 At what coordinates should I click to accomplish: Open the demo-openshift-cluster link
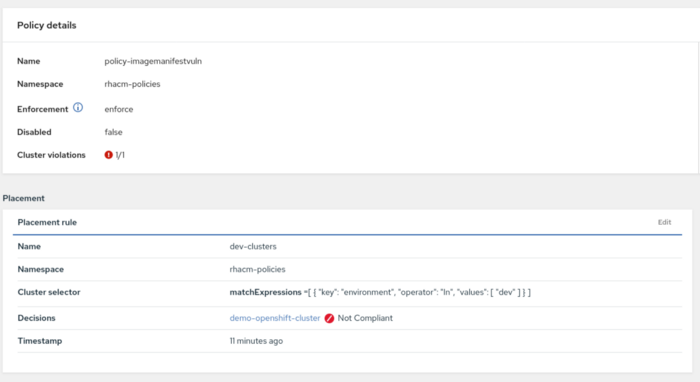275,318
